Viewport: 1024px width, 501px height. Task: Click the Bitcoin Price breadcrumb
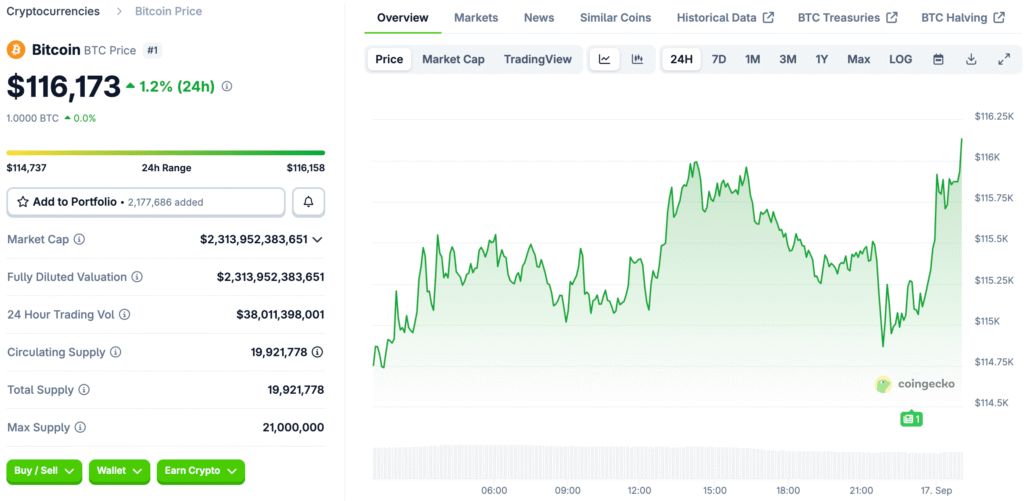[x=168, y=11]
